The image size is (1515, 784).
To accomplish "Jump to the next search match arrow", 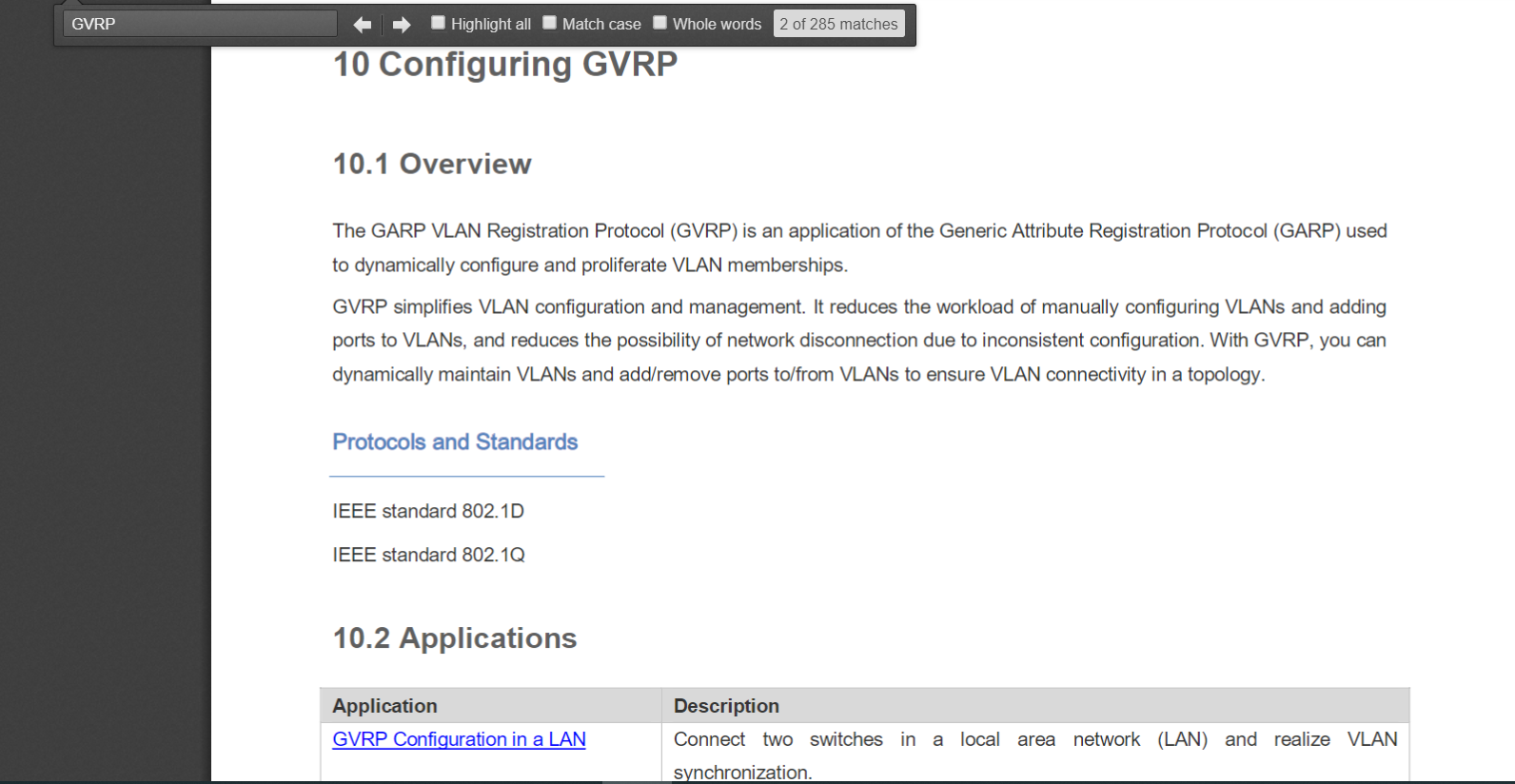I will click(x=402, y=25).
